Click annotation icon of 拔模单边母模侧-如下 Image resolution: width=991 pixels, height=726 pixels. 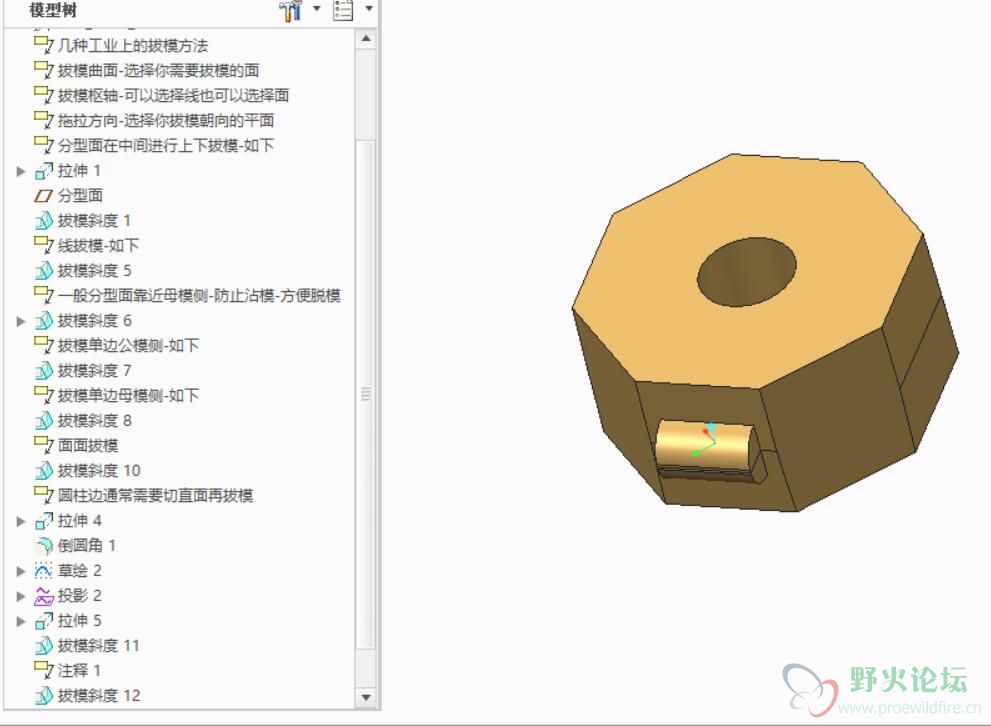pyautogui.click(x=44, y=395)
